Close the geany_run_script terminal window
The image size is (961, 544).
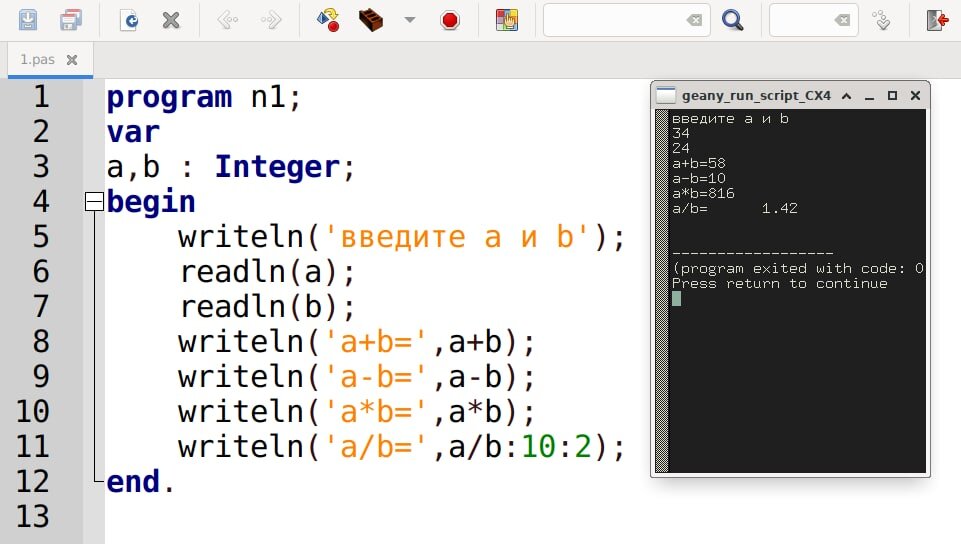tap(916, 96)
